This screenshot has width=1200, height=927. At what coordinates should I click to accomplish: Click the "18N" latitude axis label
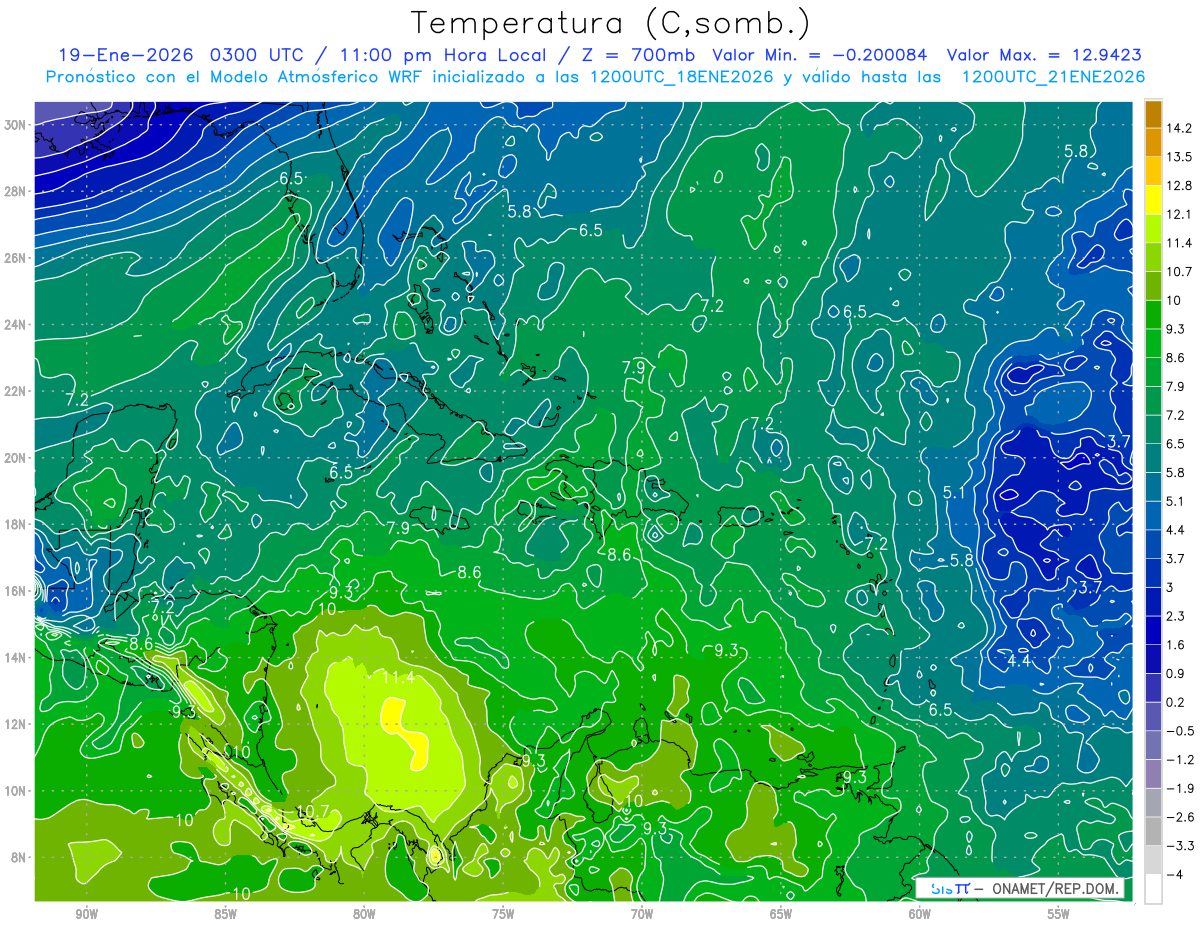[x=16, y=524]
